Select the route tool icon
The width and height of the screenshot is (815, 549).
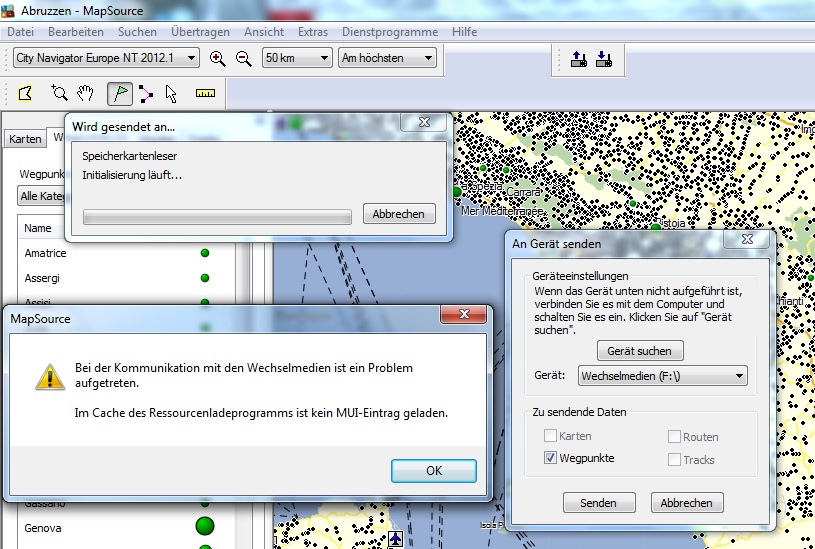[x=146, y=94]
